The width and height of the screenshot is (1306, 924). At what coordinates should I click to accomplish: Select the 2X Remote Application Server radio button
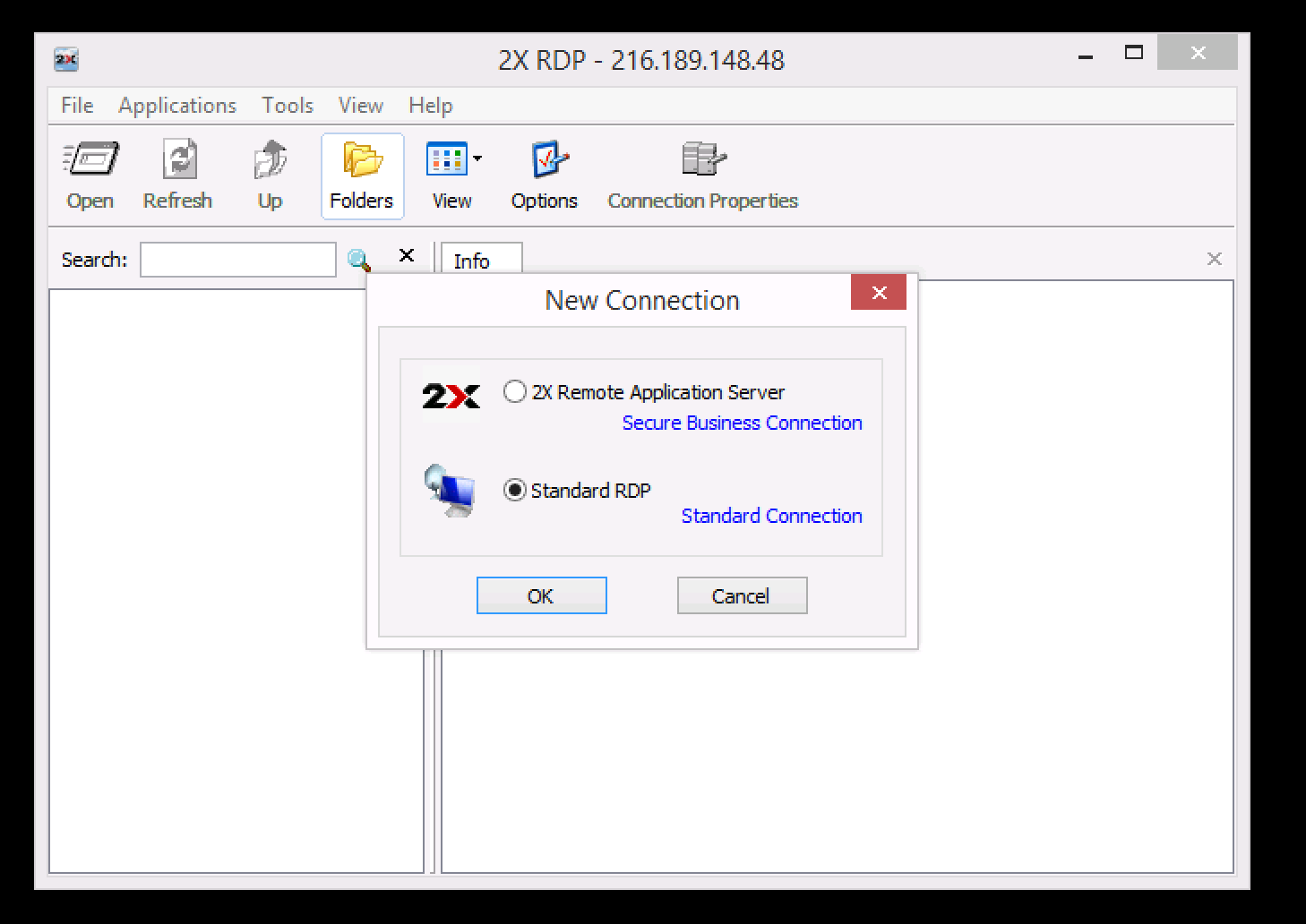click(513, 392)
